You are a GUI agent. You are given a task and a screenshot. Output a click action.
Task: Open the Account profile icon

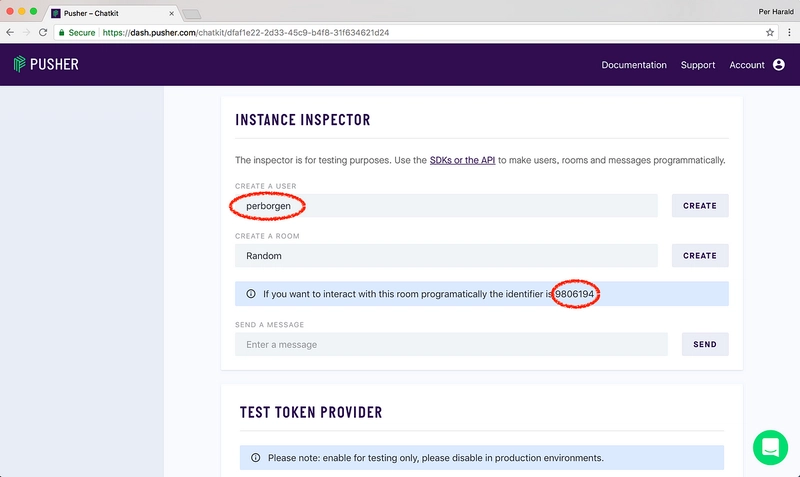tap(779, 65)
